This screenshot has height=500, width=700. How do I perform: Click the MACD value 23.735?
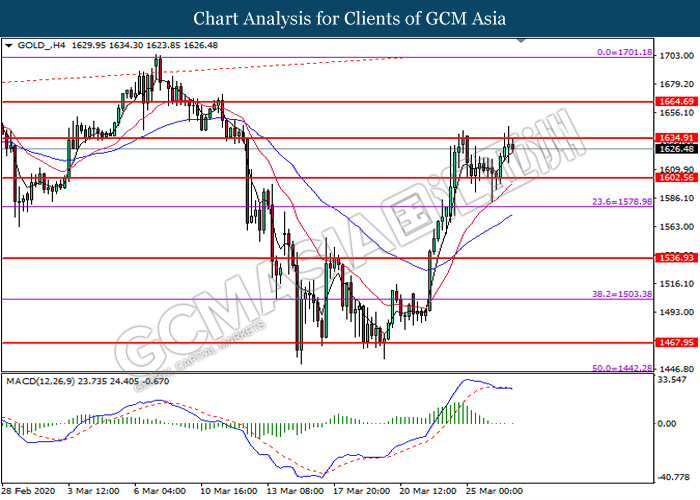pos(91,382)
